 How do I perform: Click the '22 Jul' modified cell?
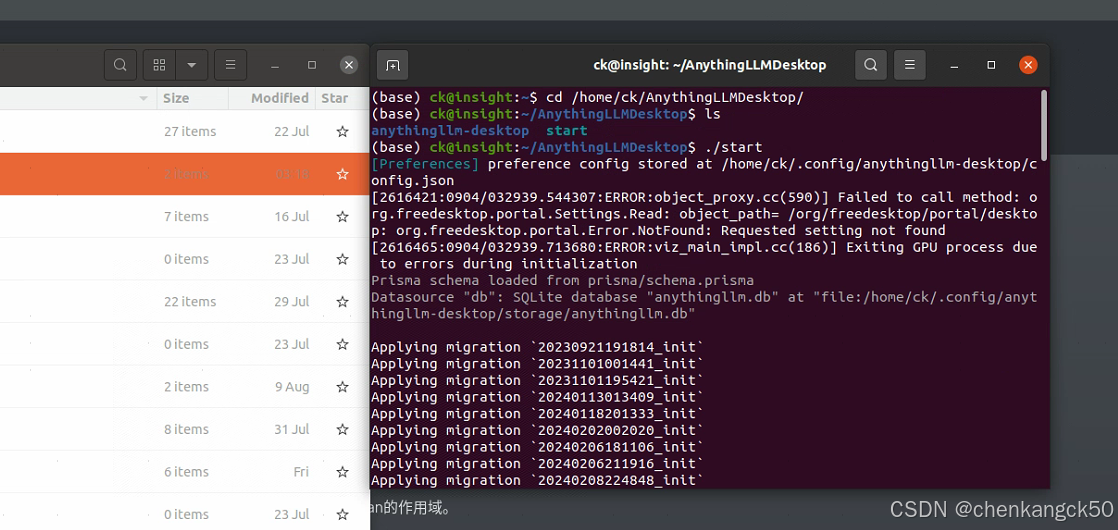(x=292, y=131)
